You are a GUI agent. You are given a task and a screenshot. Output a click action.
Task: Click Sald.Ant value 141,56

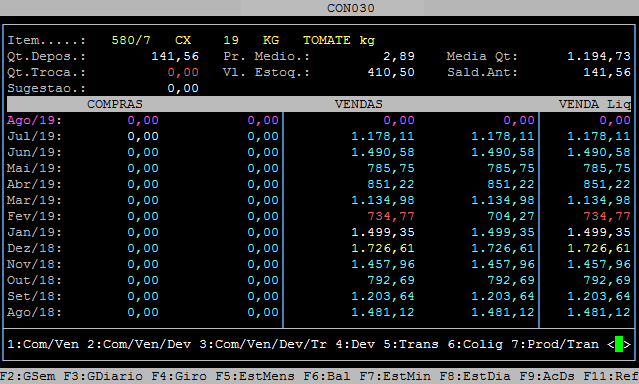pos(607,73)
